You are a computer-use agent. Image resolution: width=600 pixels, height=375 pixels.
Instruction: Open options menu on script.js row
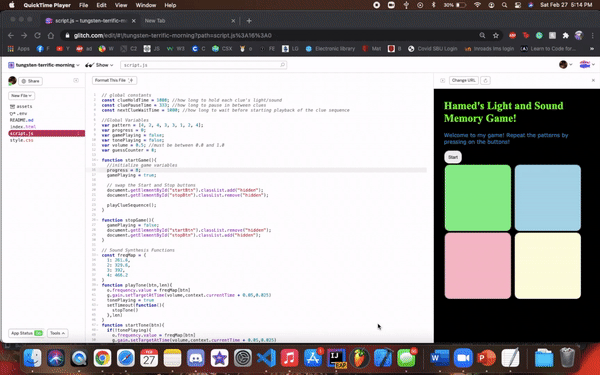coord(78,134)
